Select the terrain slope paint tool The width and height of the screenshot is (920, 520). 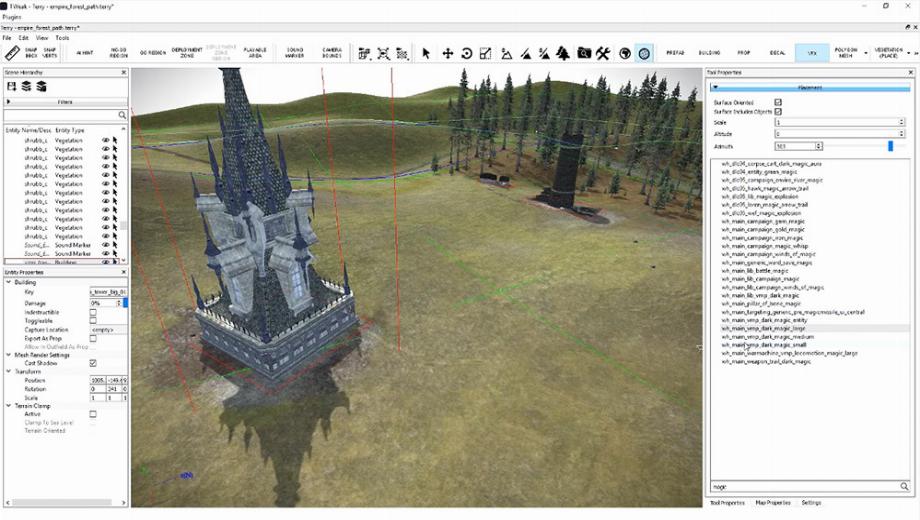point(526,53)
